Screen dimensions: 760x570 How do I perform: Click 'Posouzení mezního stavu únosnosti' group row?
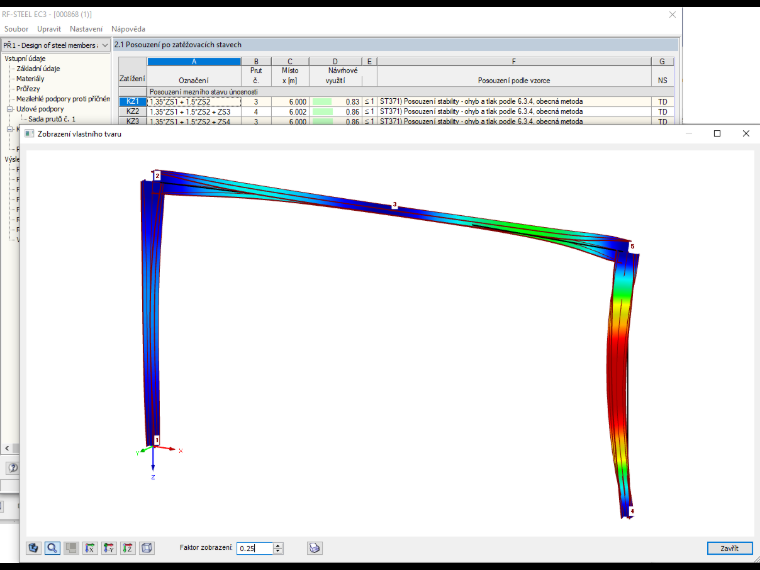203,92
